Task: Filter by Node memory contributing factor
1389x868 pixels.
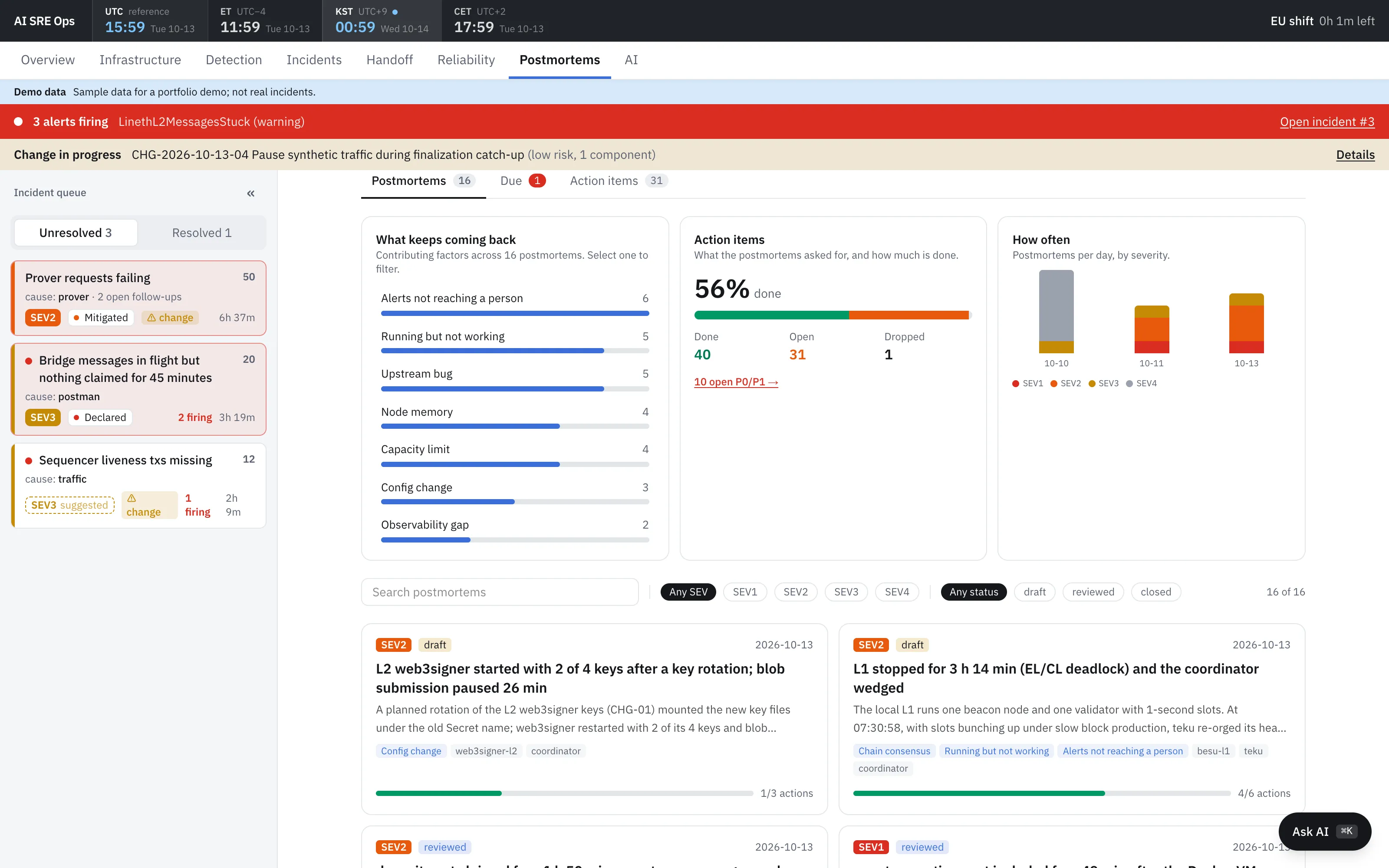Action: (515, 418)
